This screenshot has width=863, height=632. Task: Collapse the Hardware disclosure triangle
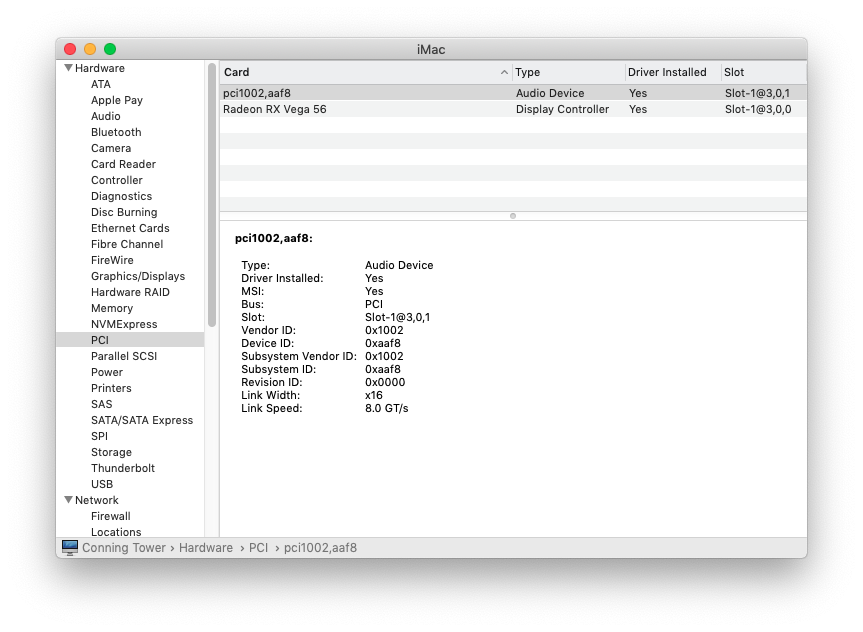(x=68, y=68)
